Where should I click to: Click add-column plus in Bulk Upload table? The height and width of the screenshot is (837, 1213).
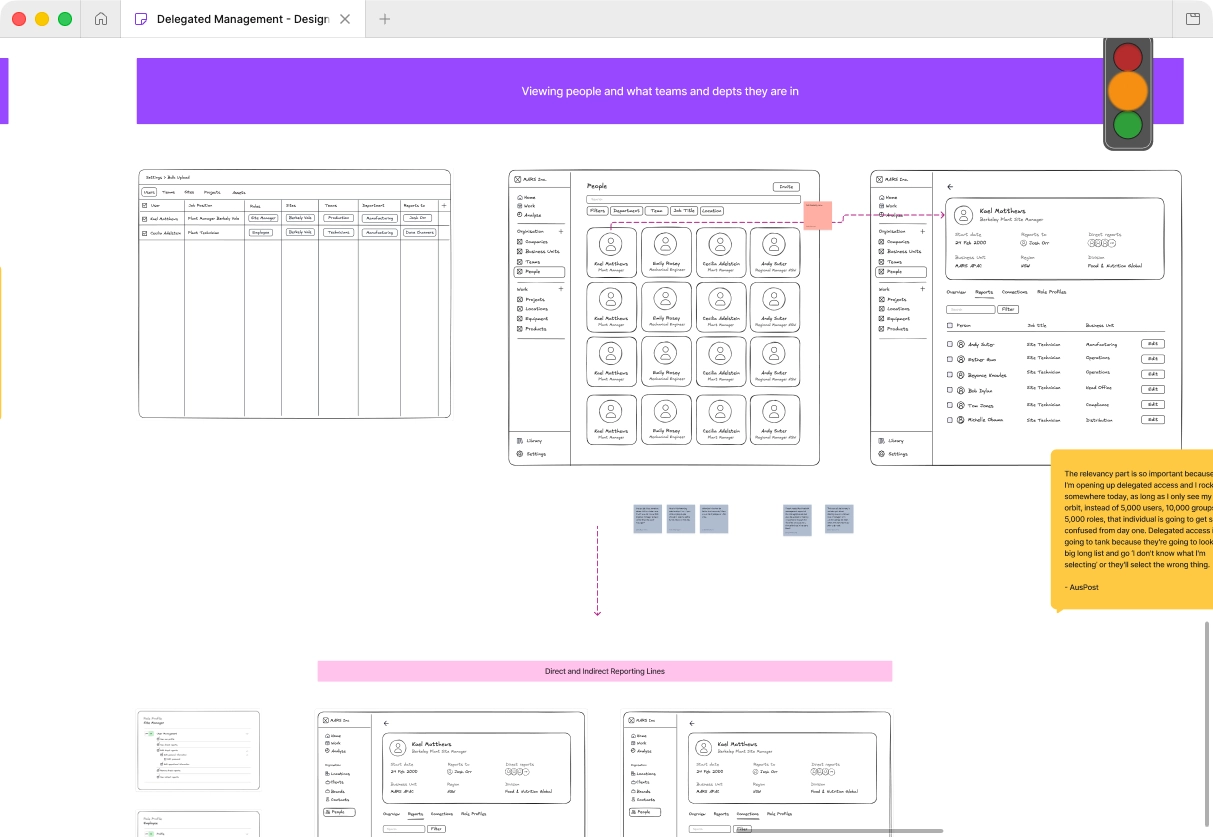[444, 205]
